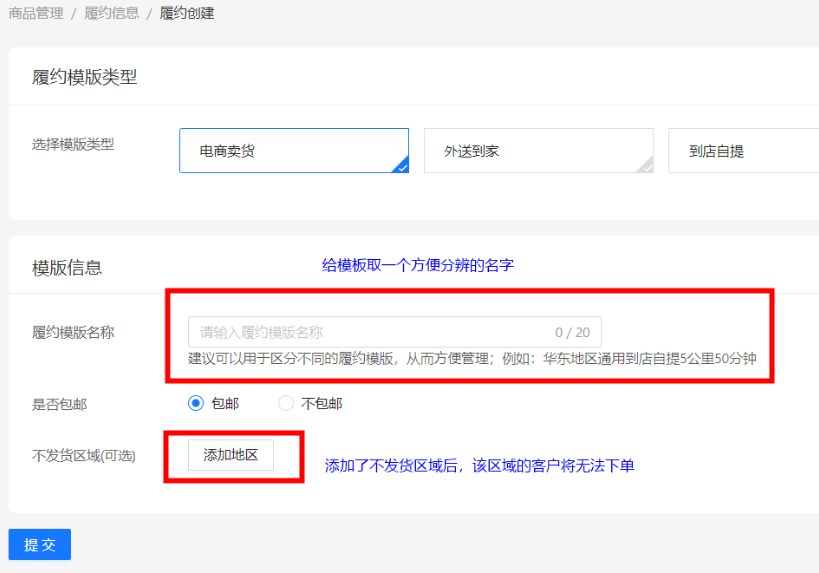Click the 0 / 20 character counter
819x573 pixels.
[572, 332]
